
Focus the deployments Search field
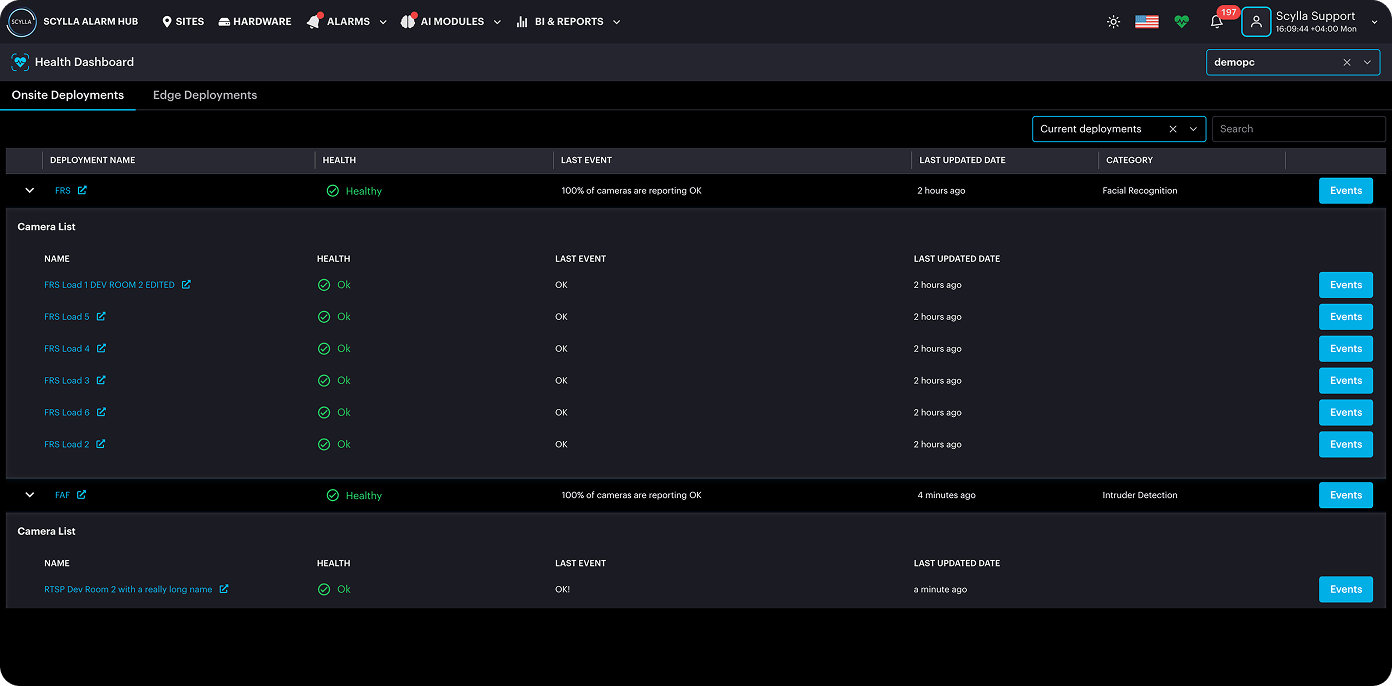click(1298, 129)
